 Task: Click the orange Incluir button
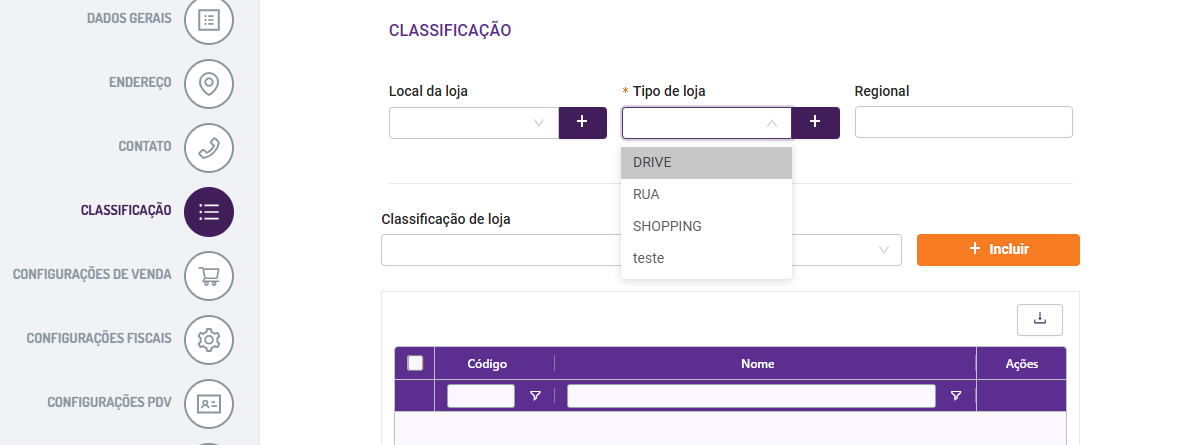tap(998, 250)
